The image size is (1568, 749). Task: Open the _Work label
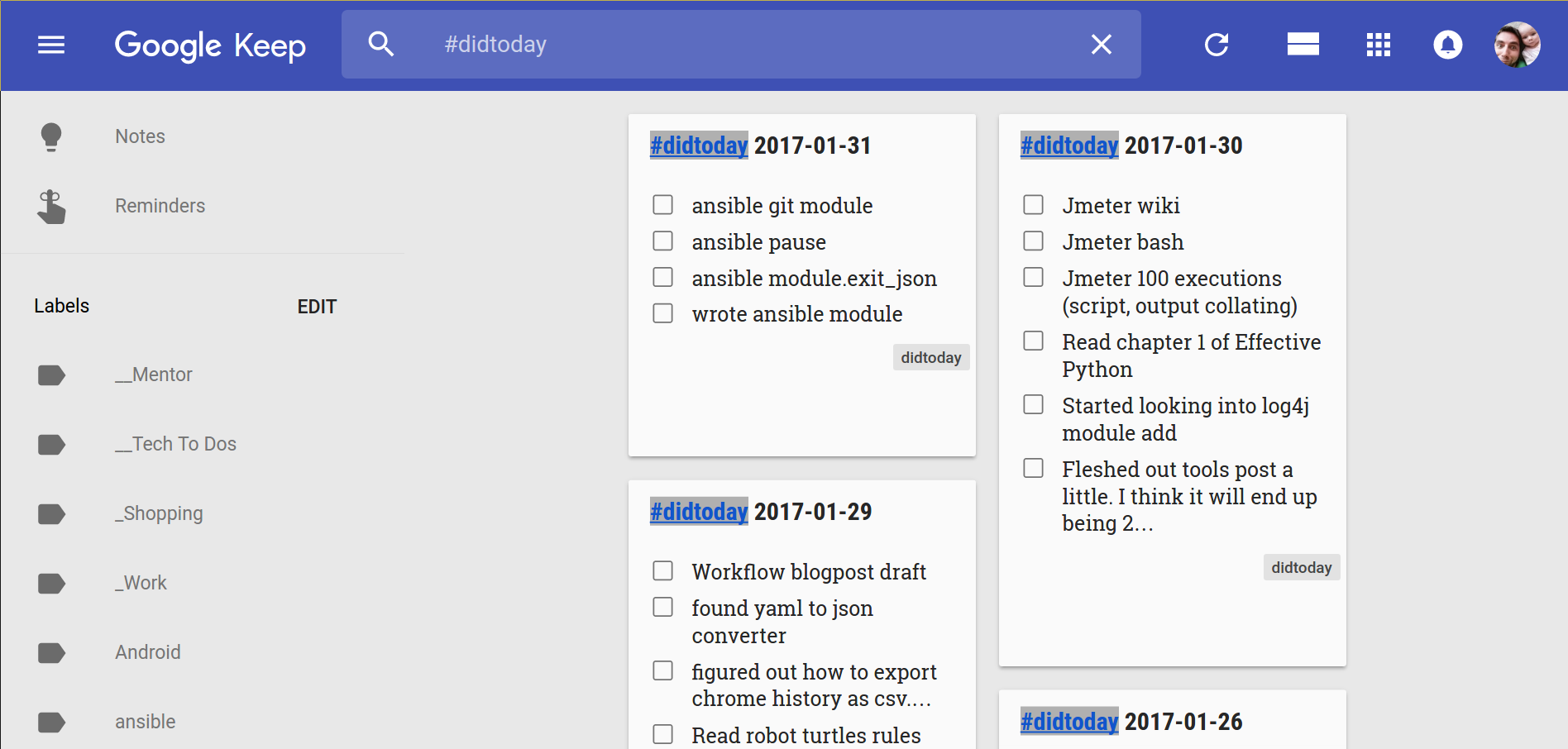click(141, 583)
